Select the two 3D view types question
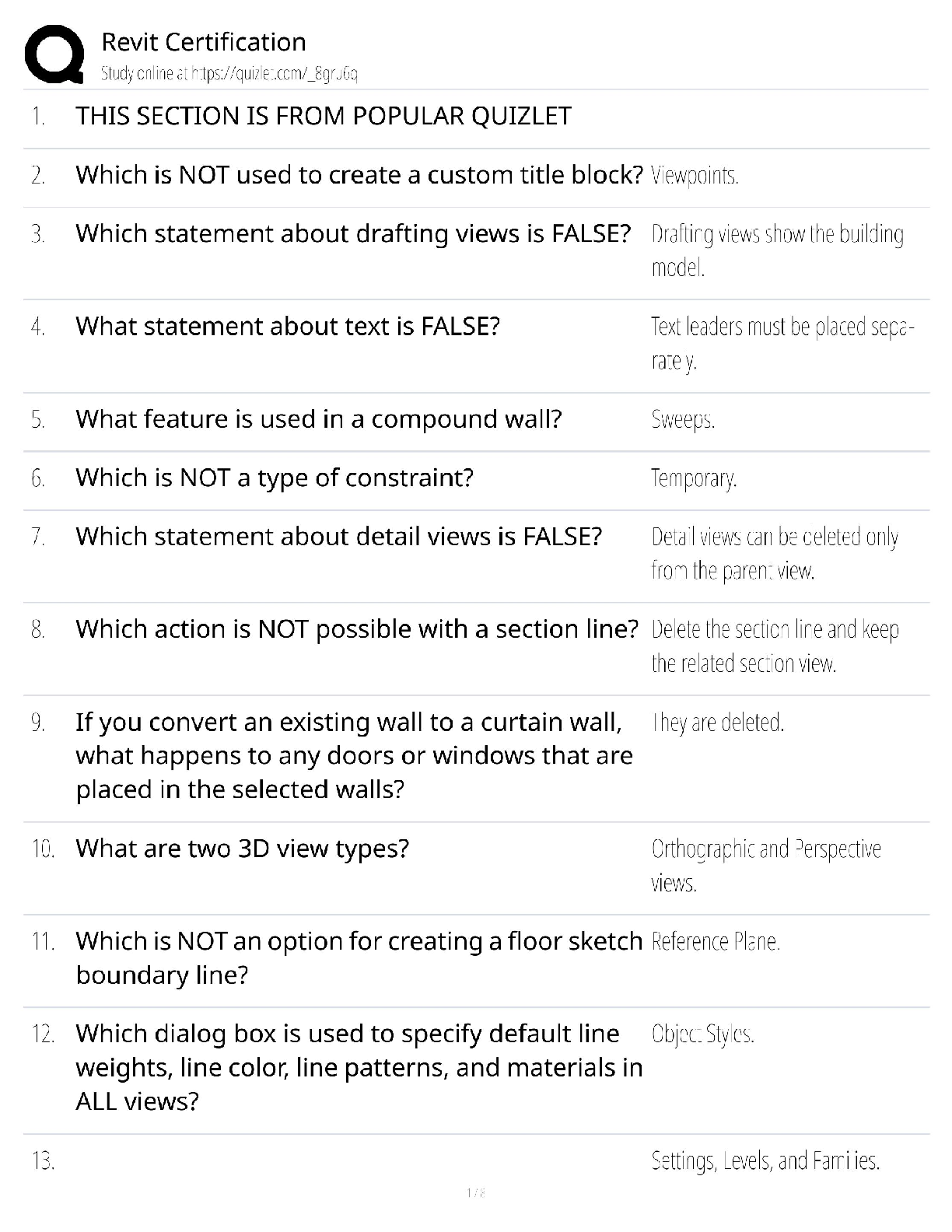 (242, 849)
